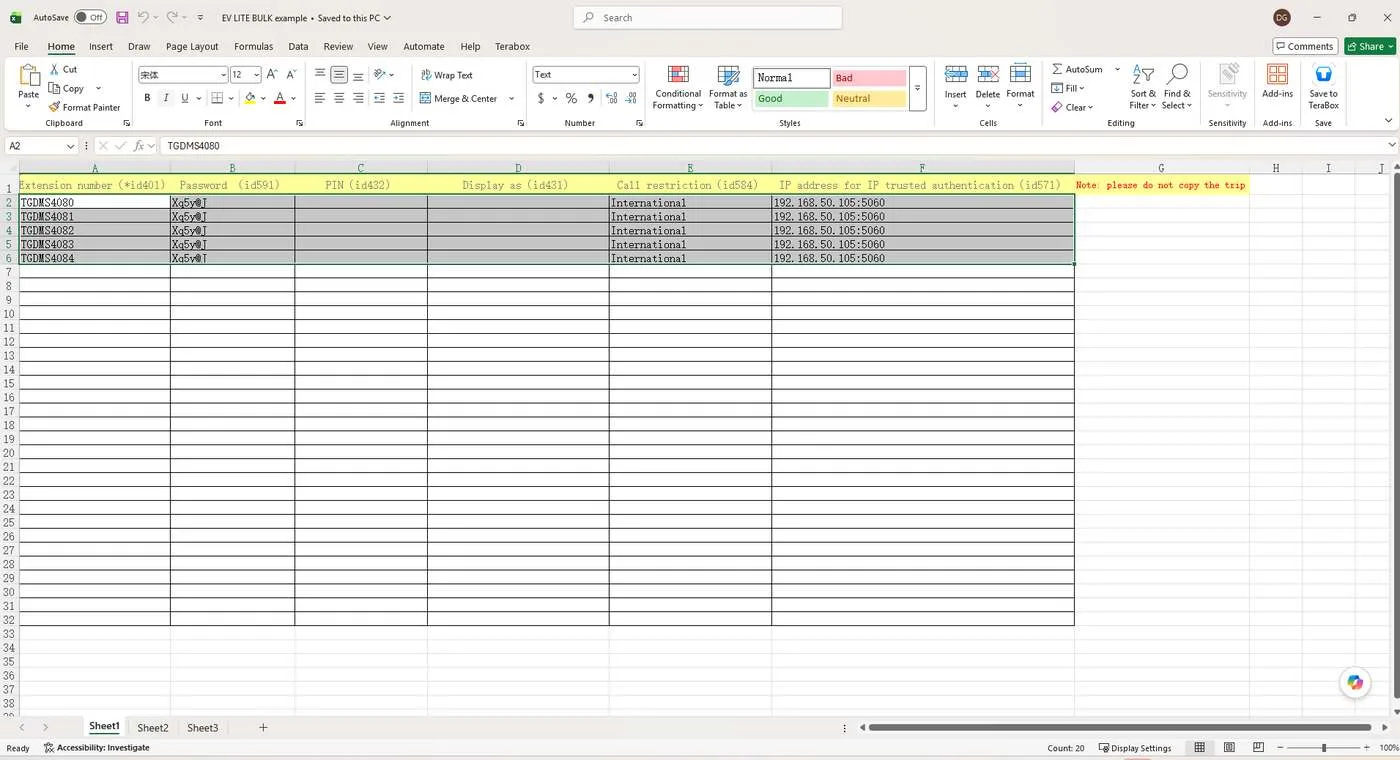Italicize text using the I button
The width and height of the screenshot is (1400, 760).
pos(166,98)
